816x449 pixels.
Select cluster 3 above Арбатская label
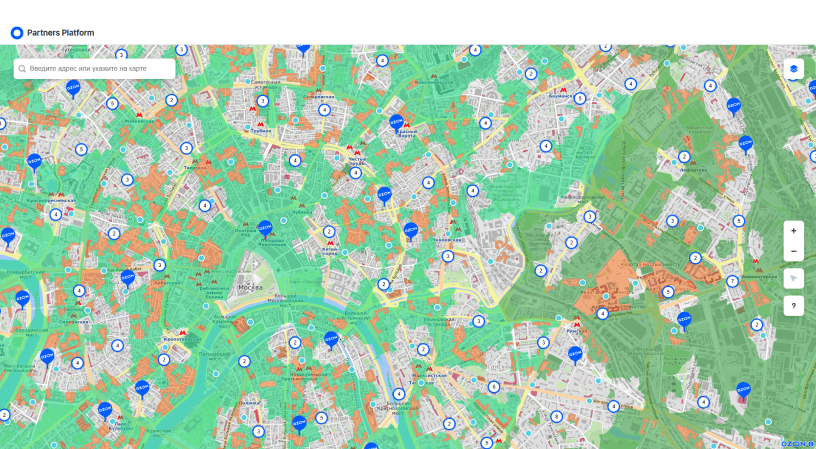coord(159,265)
